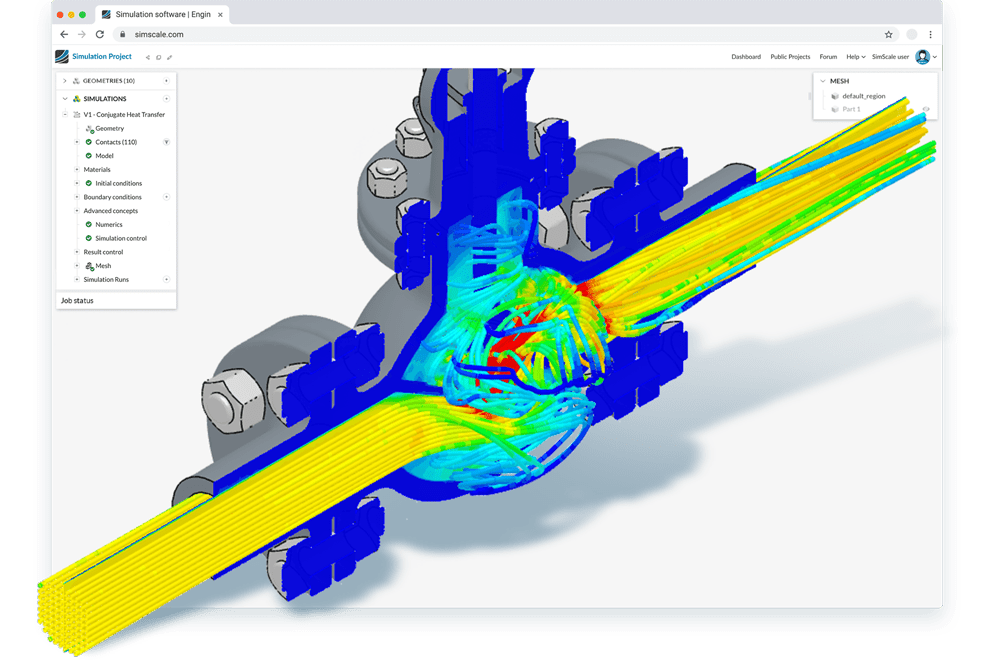Click the SIMULATIONS hexagon icon
This screenshot has width=993, height=660.
coord(79,97)
